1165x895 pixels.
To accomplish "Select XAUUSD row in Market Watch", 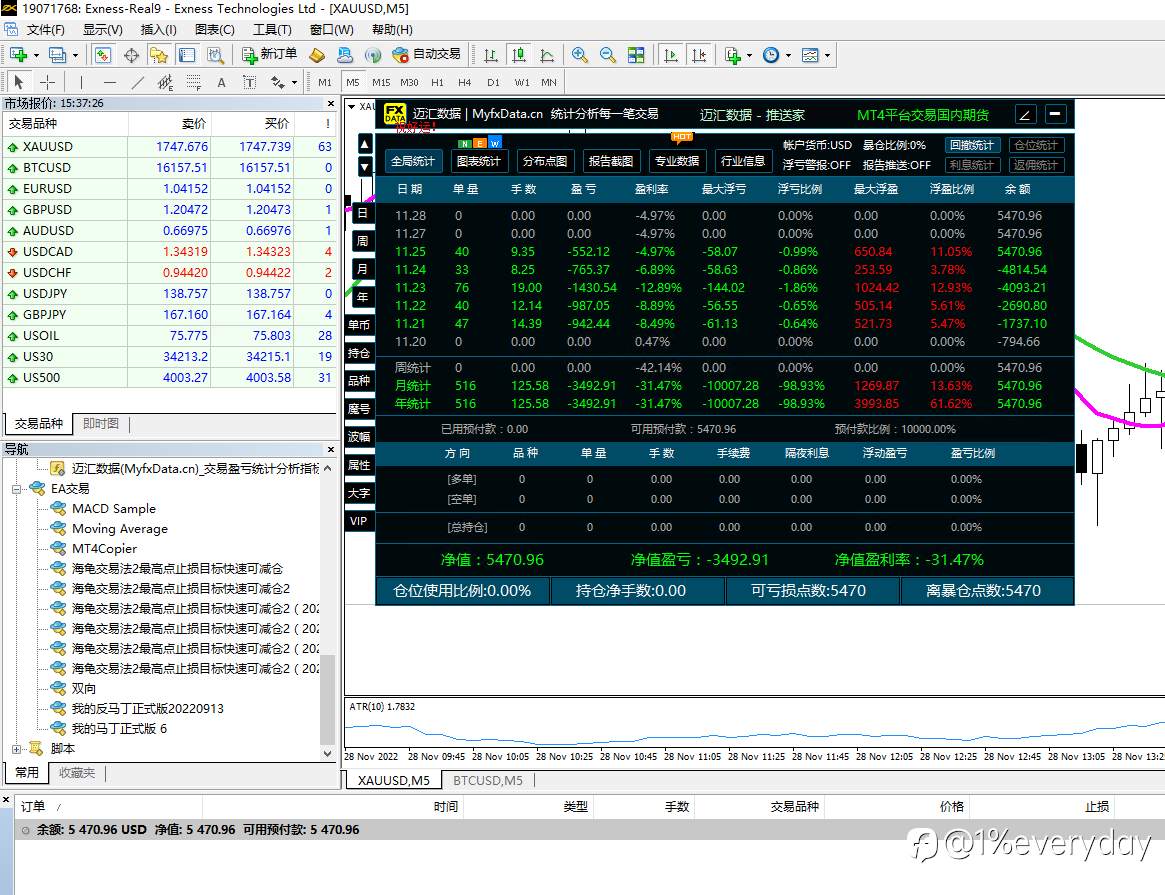I will [170, 146].
